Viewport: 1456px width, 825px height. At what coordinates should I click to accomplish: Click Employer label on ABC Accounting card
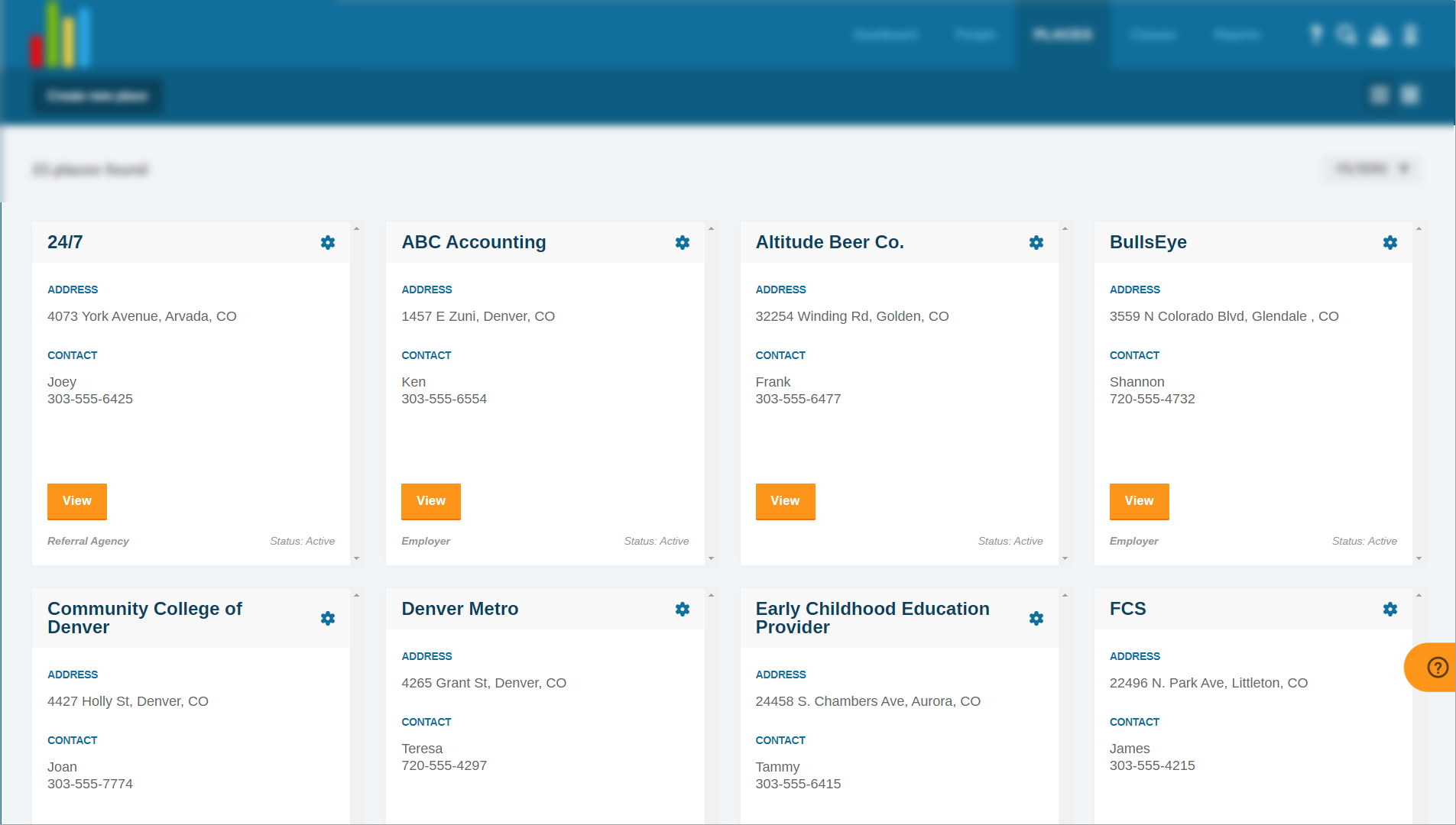coord(426,541)
